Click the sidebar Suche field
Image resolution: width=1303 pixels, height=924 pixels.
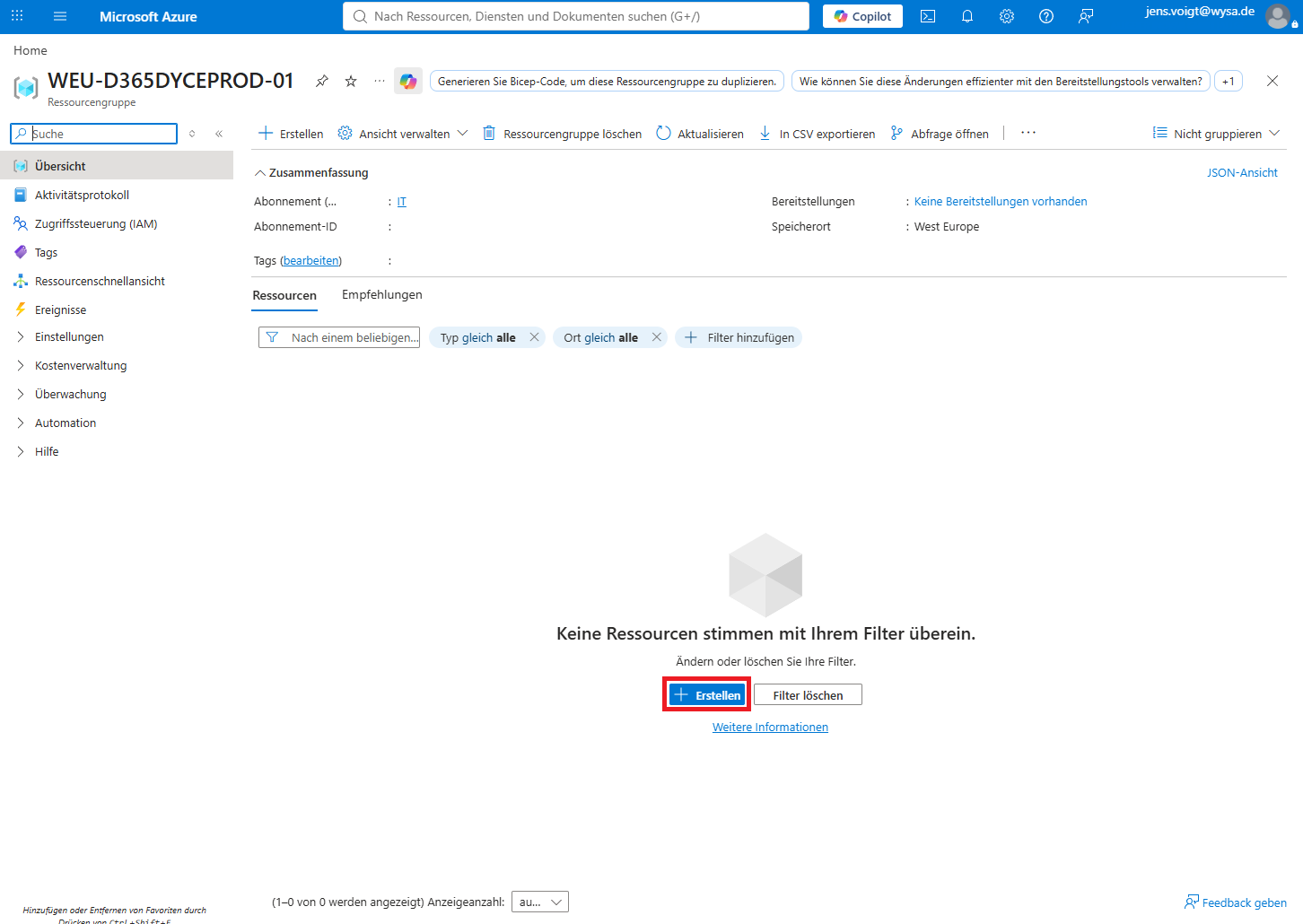click(x=93, y=134)
